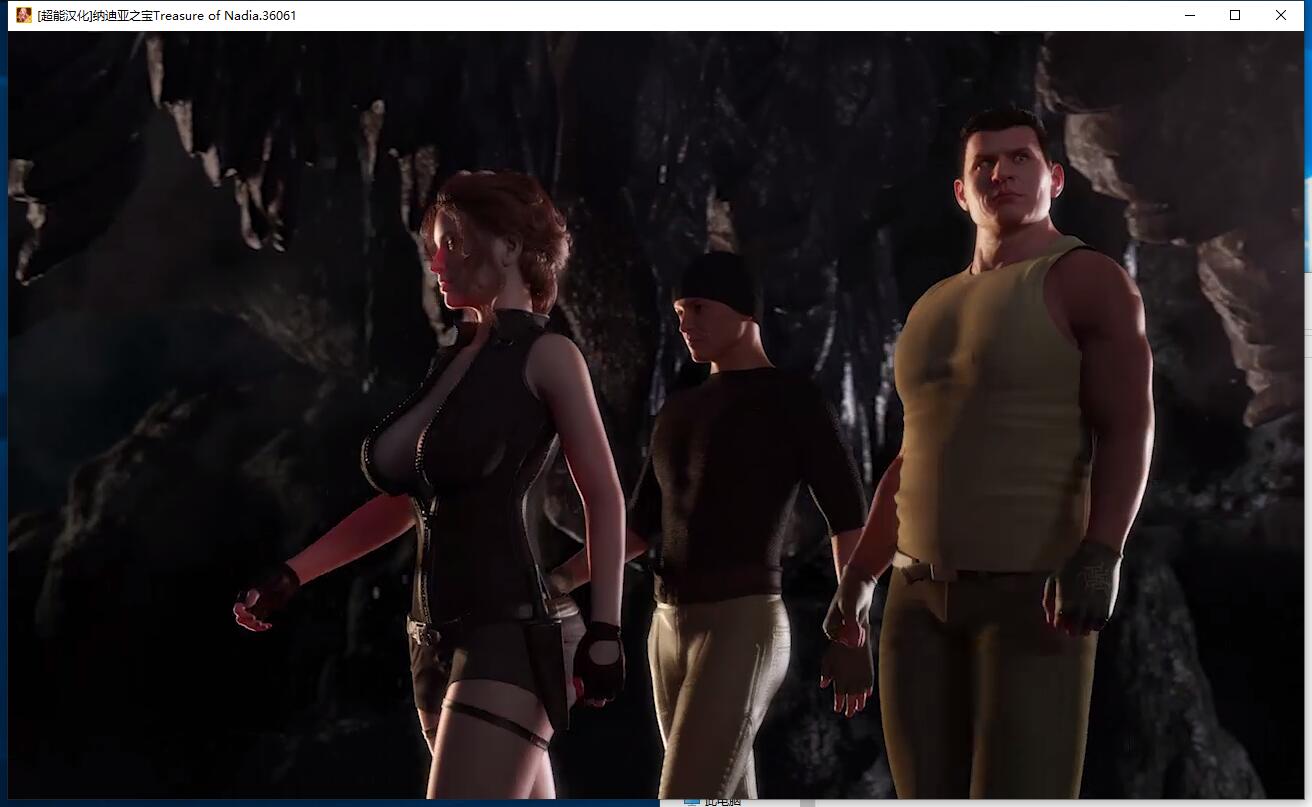
Task: Click the black beanie on the middle man
Action: (x=718, y=280)
